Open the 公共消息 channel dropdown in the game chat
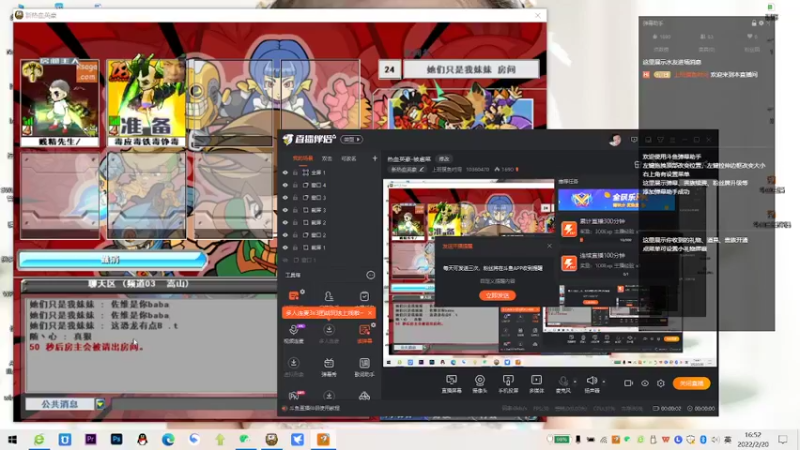This screenshot has width=800, height=450. click(x=101, y=404)
